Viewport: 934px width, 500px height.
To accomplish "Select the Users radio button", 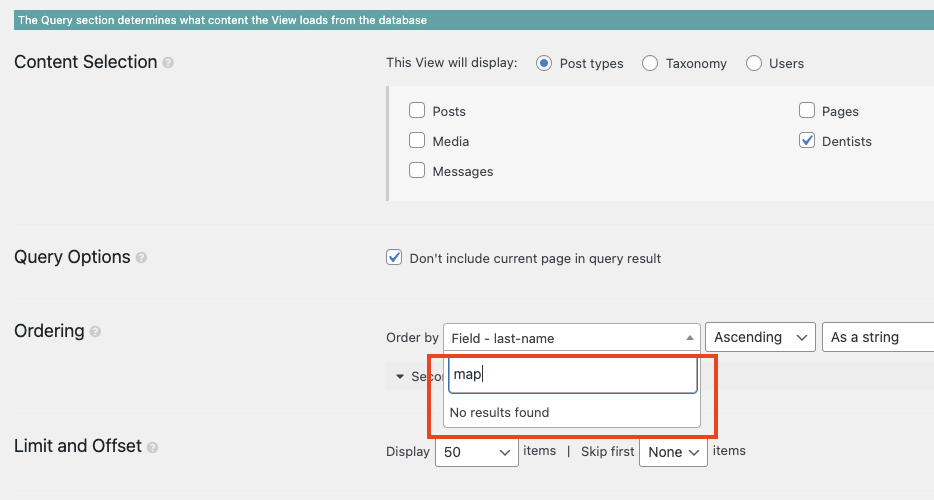I will (x=754, y=63).
